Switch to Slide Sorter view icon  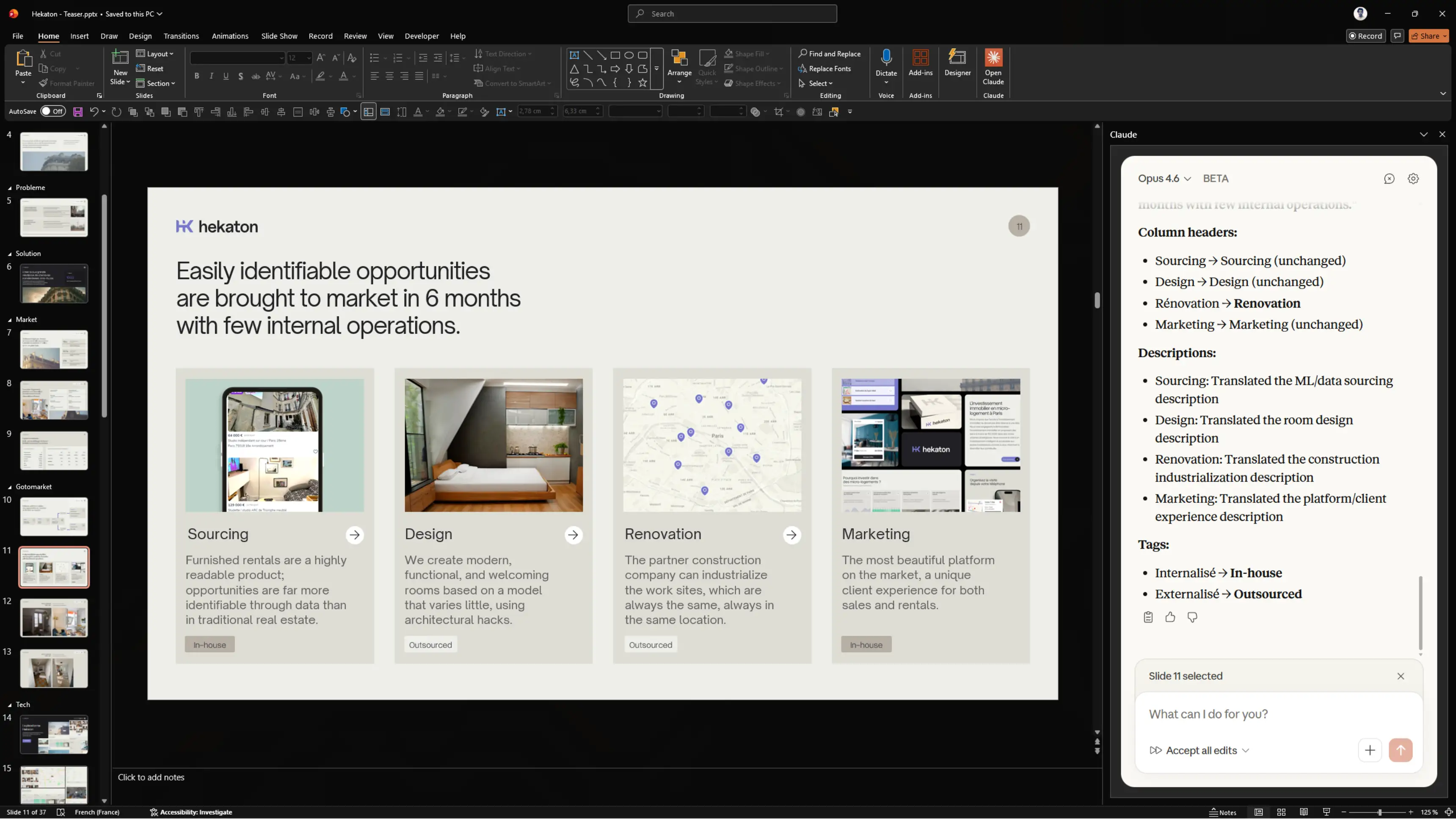[x=1281, y=812]
